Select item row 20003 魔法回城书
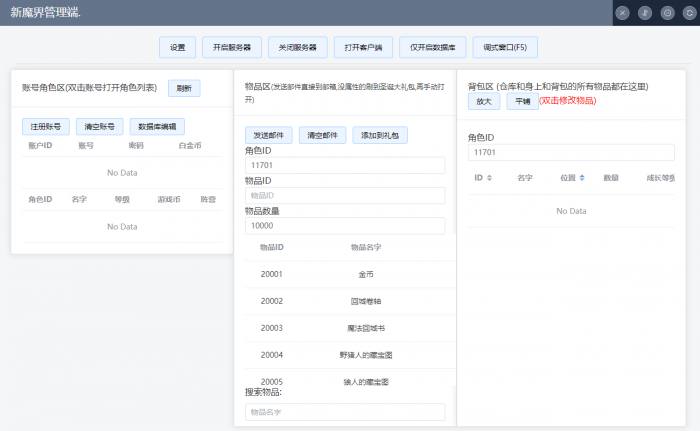This screenshot has width=700, height=431. [x=350, y=328]
